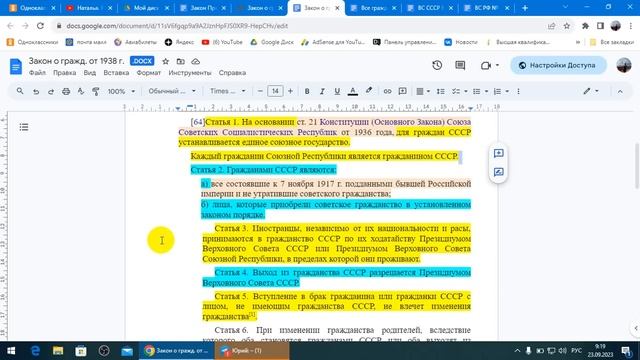Open a new Chrome tab
This screenshot has height=360, width=640.
point(525,8)
